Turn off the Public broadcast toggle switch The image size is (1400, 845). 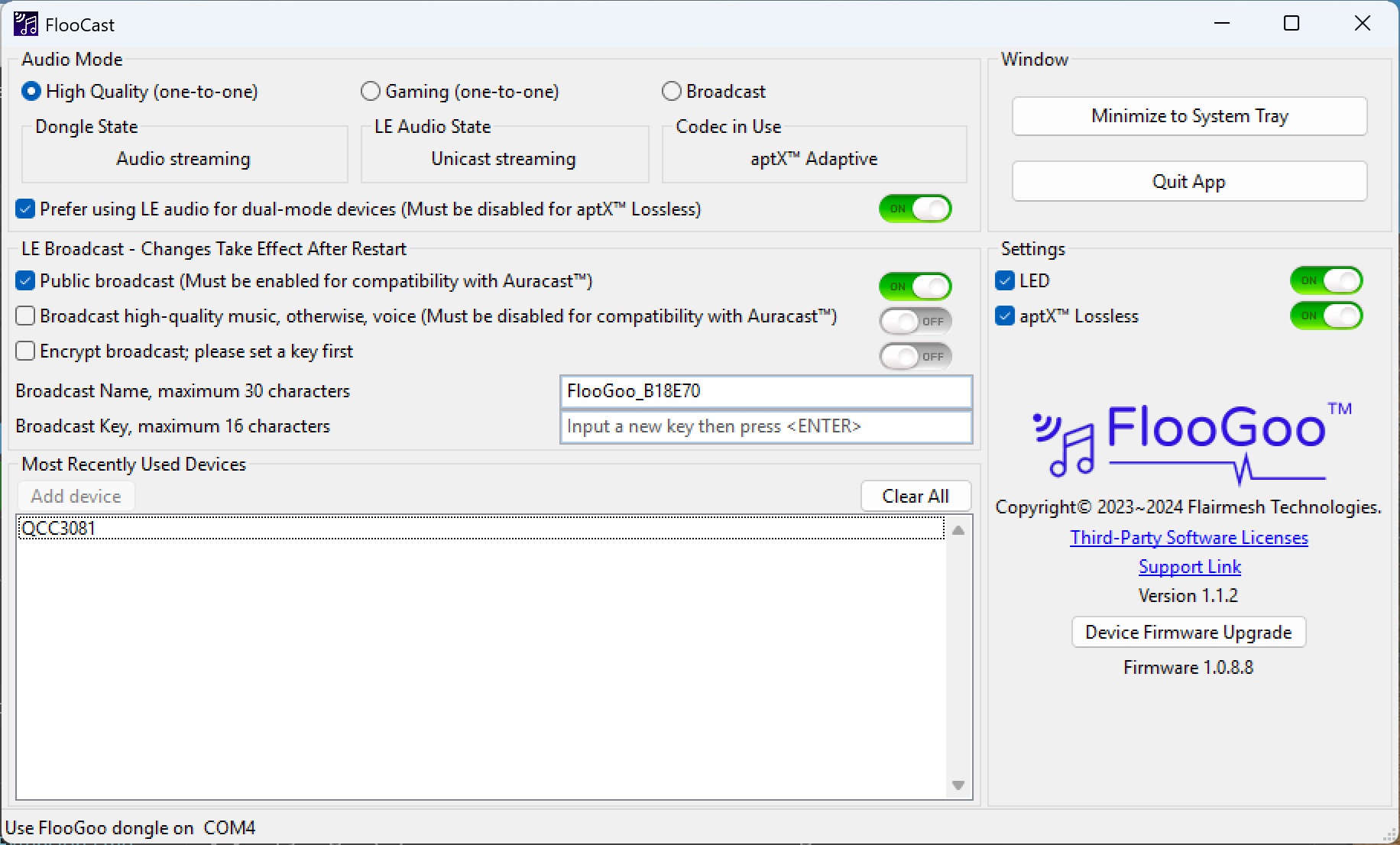(915, 287)
